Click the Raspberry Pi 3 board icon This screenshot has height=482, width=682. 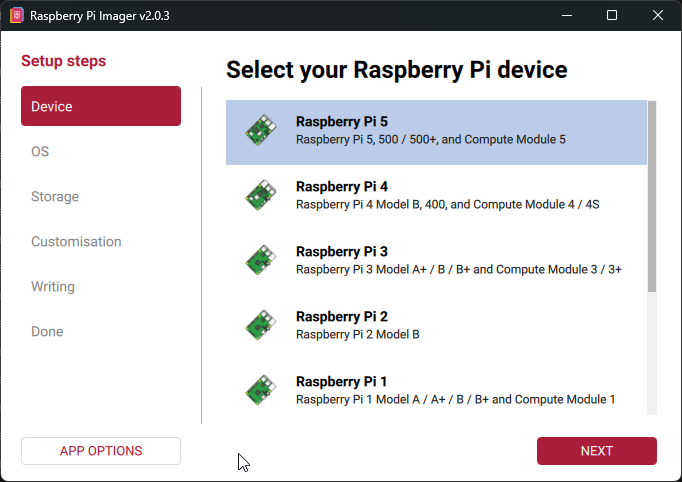(261, 261)
